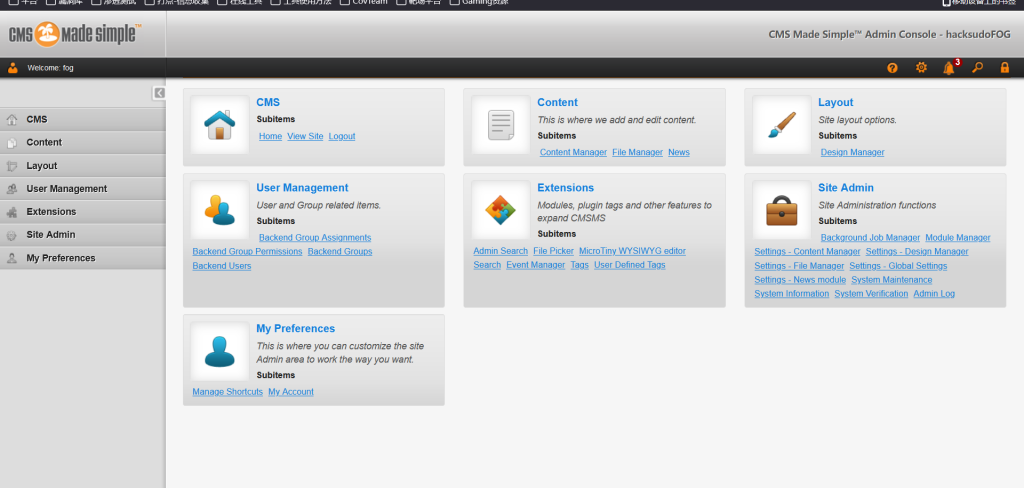Viewport: 1024px width, 488px height.
Task: Open the My Account link
Action: (x=291, y=392)
